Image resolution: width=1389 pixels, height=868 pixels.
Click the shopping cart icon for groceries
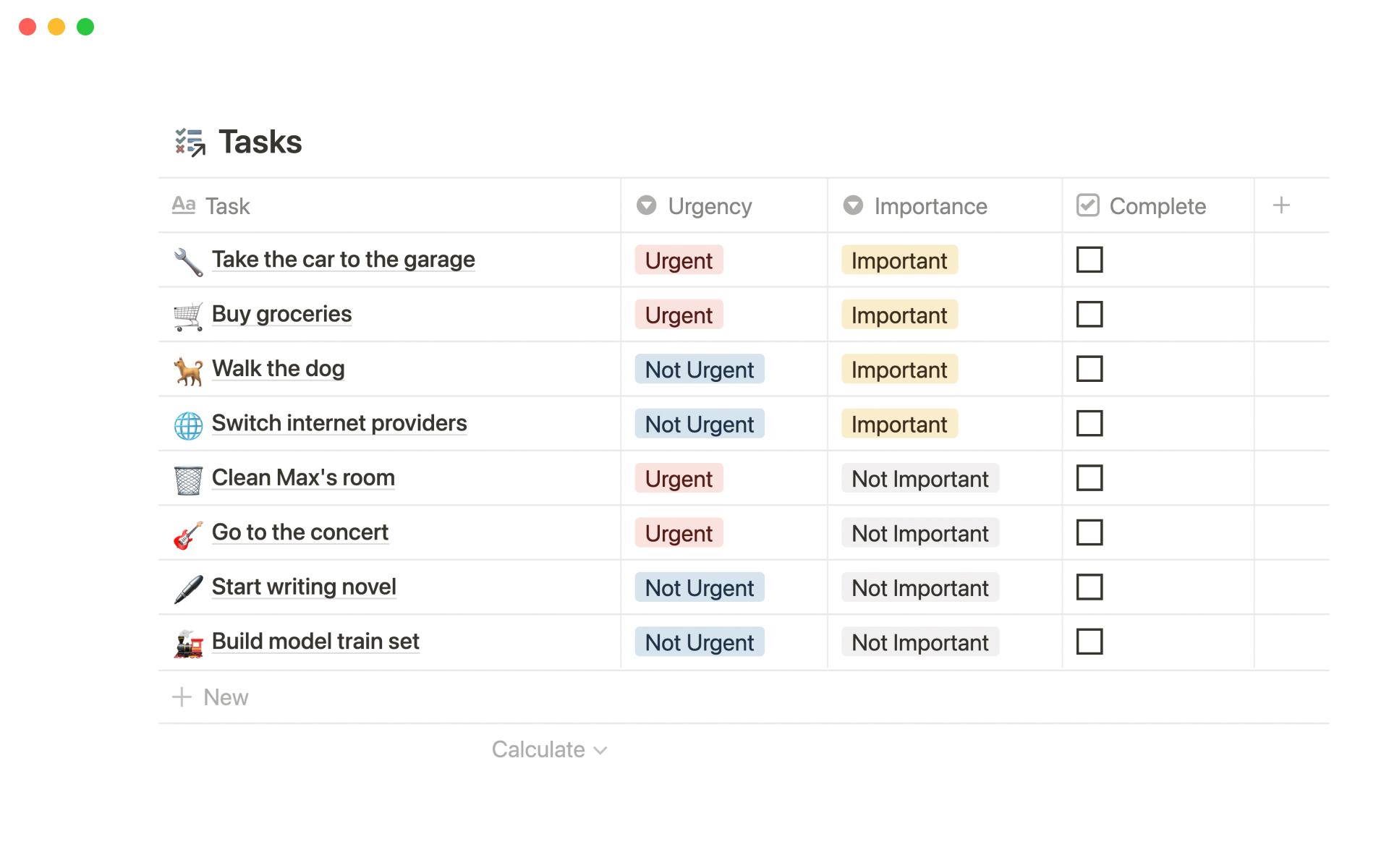pyautogui.click(x=188, y=316)
